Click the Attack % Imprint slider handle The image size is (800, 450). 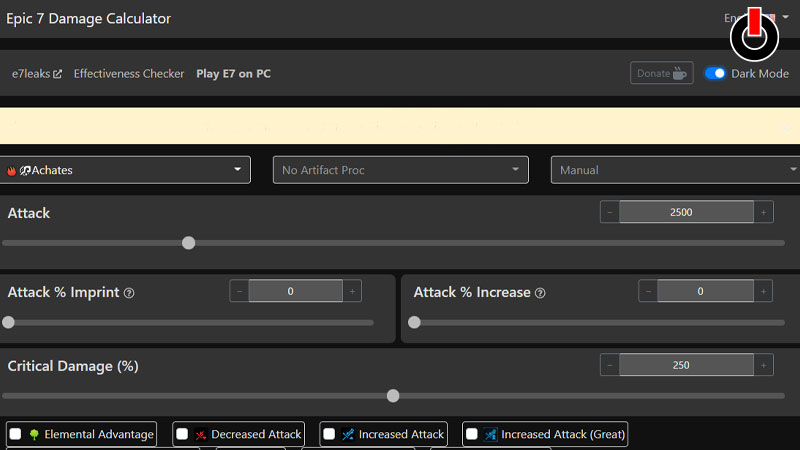(x=8, y=322)
